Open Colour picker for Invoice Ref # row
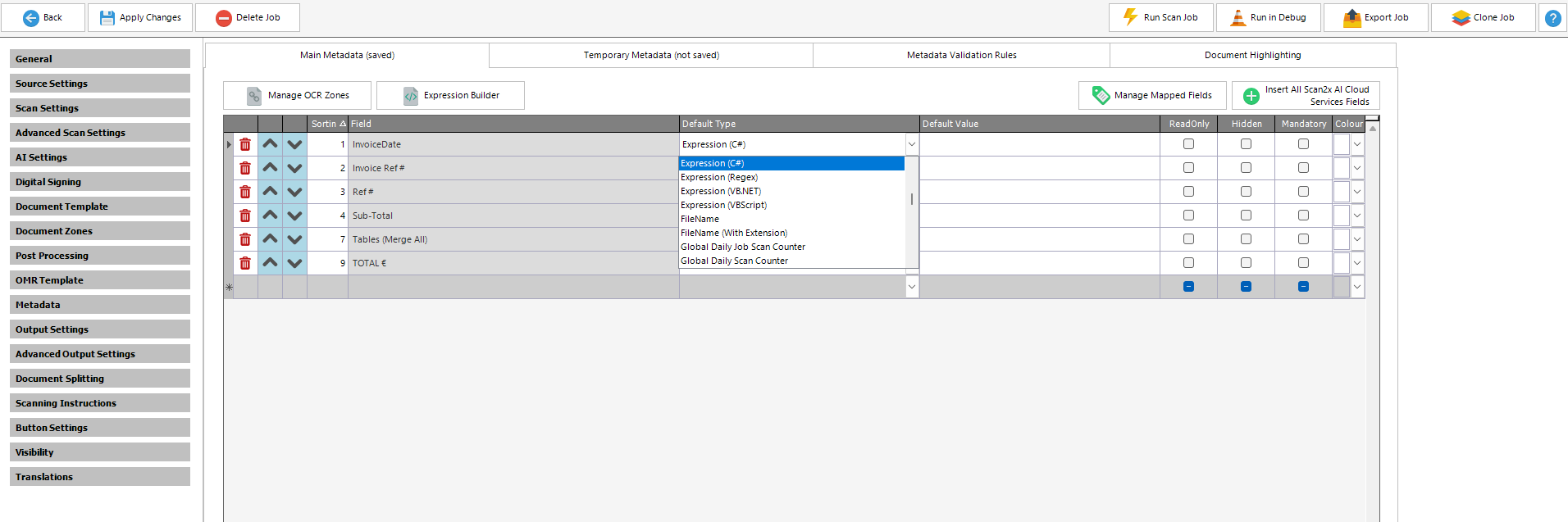1568x522 pixels. [1356, 168]
